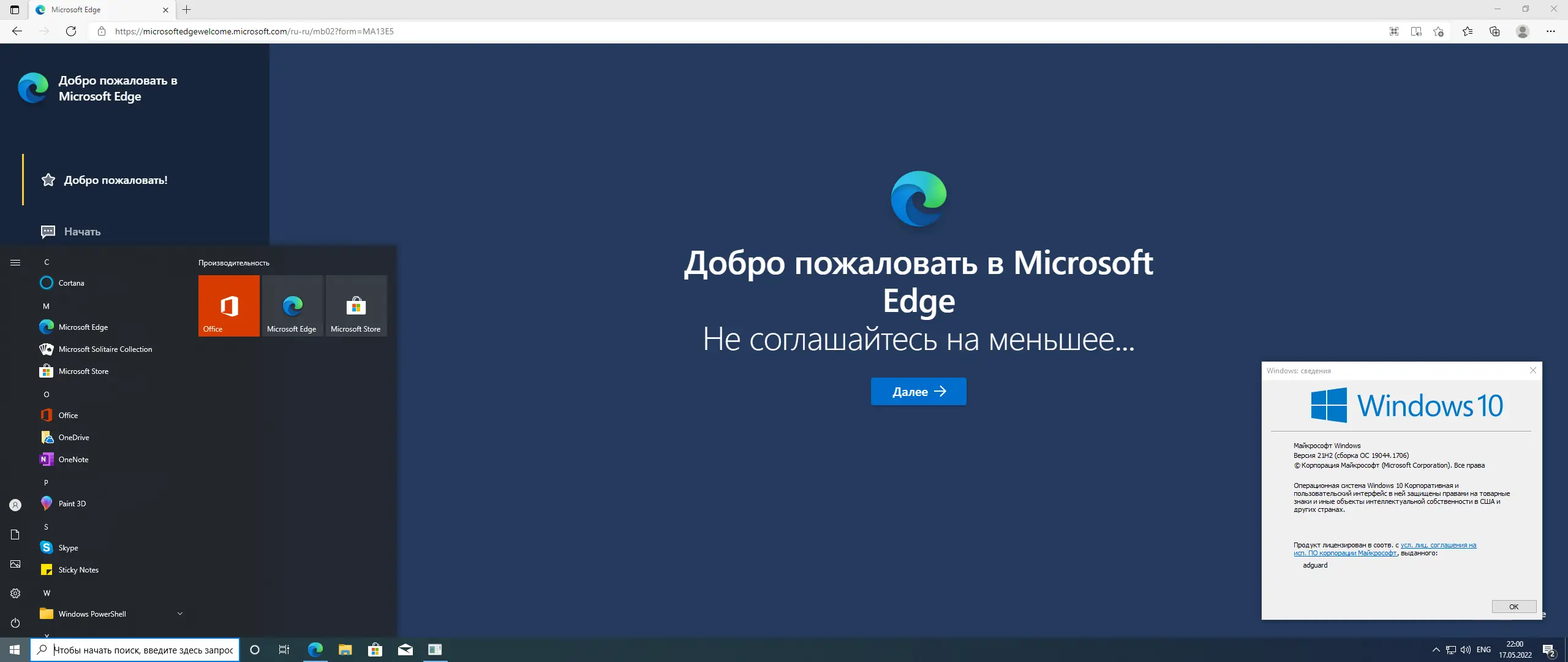The width and height of the screenshot is (1568, 662).
Task: Add this page to favorites star icon
Action: tap(1439, 31)
